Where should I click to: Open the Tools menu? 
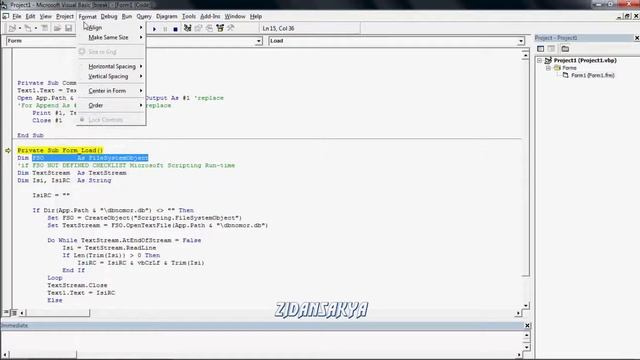click(x=189, y=16)
